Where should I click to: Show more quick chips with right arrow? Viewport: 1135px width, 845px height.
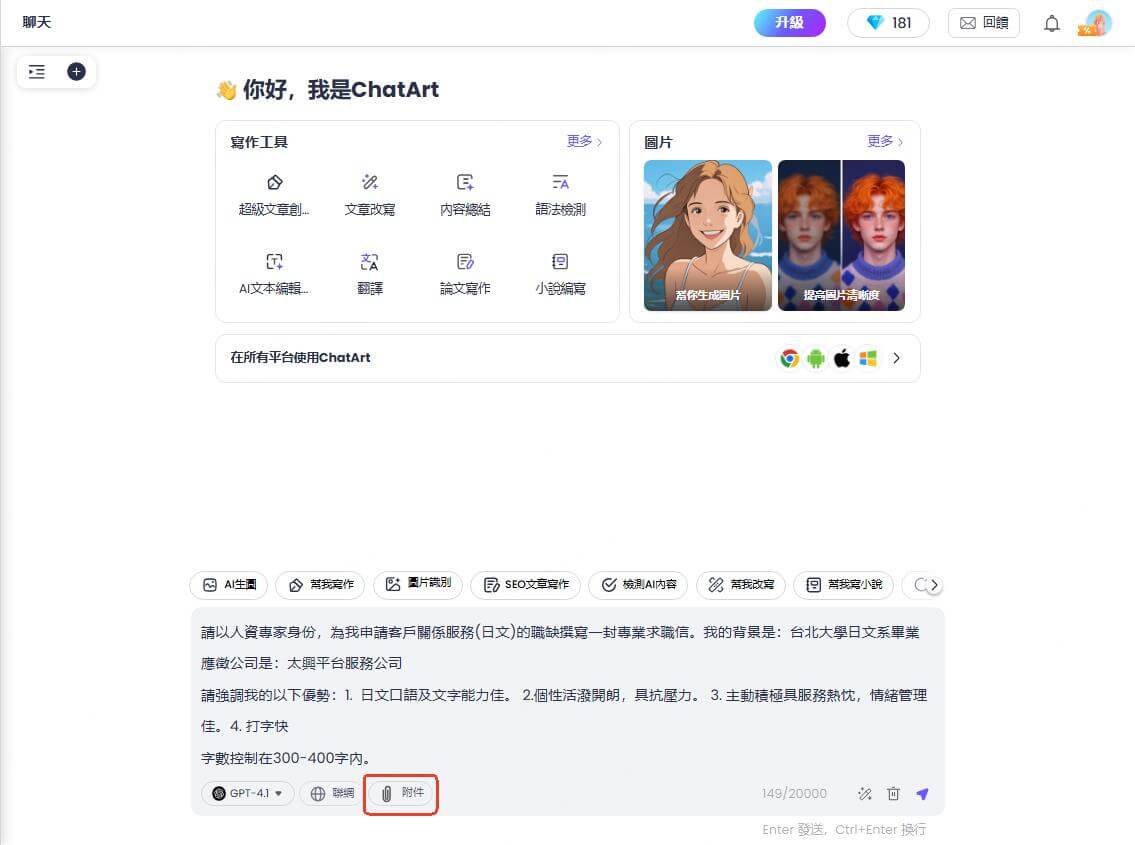[934, 585]
